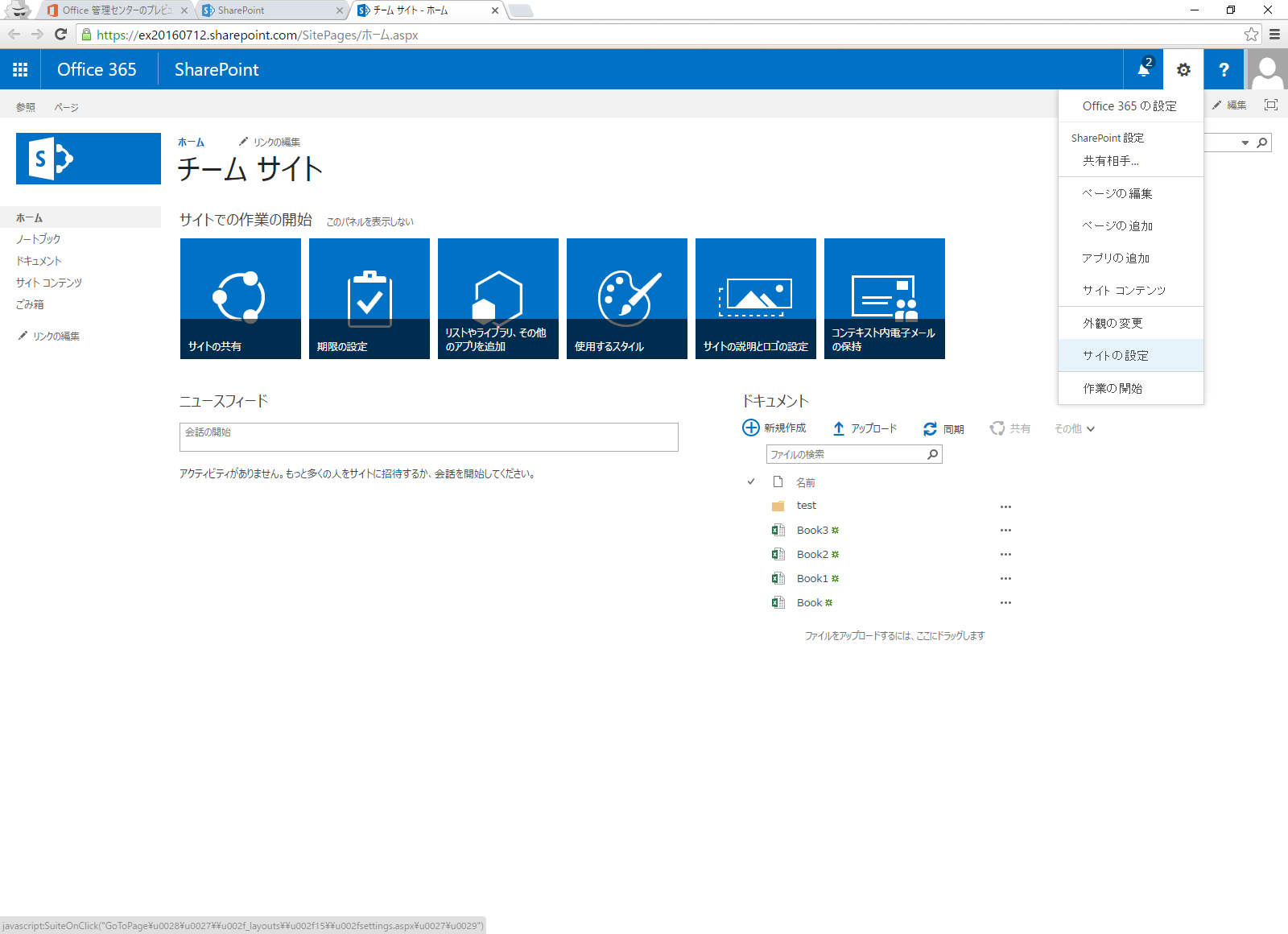The image size is (1288, 934).
Task: Open the ページ ribbon tab
Action: pos(66,107)
